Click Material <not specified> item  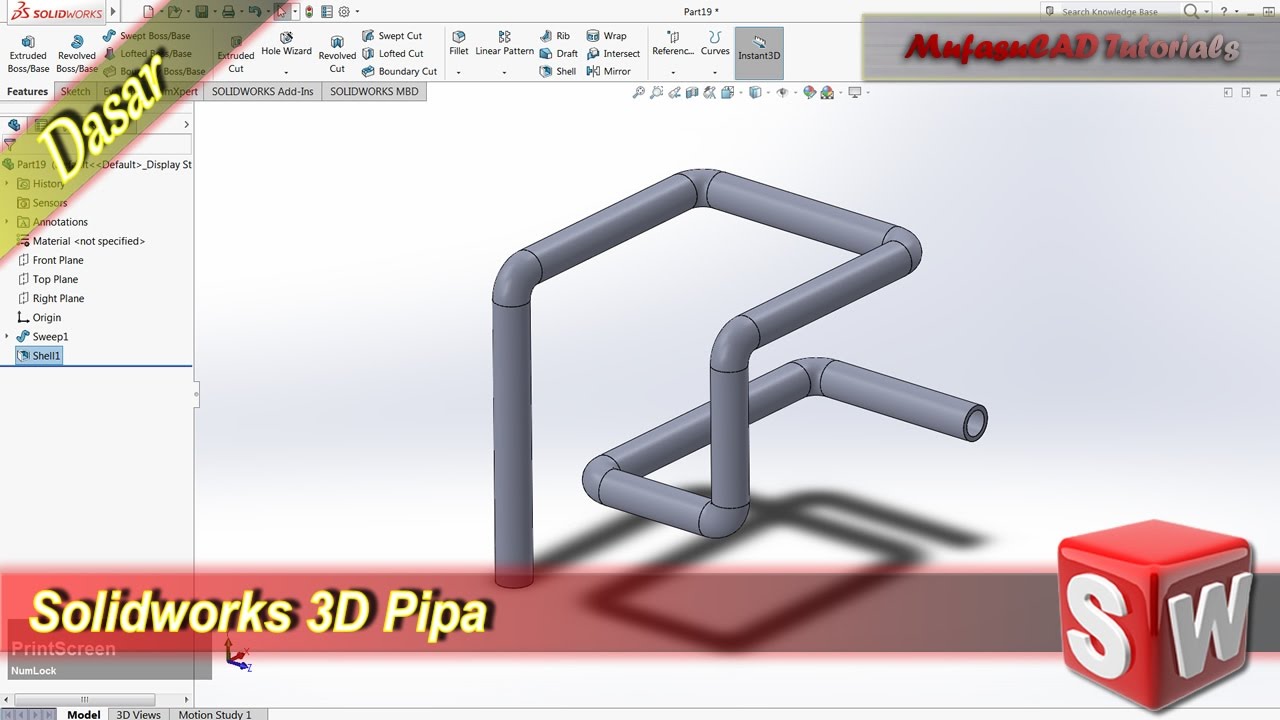tap(81, 241)
